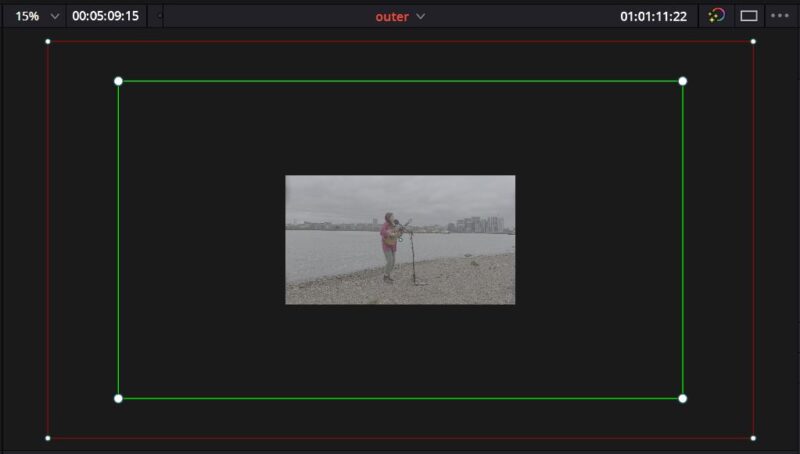Switch viewer display mode rectangle icon

click(748, 16)
